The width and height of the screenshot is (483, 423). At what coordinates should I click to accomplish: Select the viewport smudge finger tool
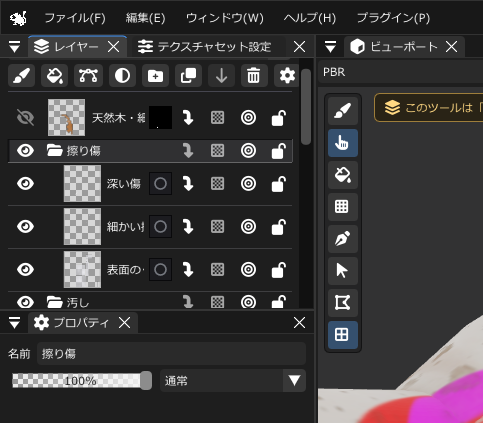pos(343,143)
